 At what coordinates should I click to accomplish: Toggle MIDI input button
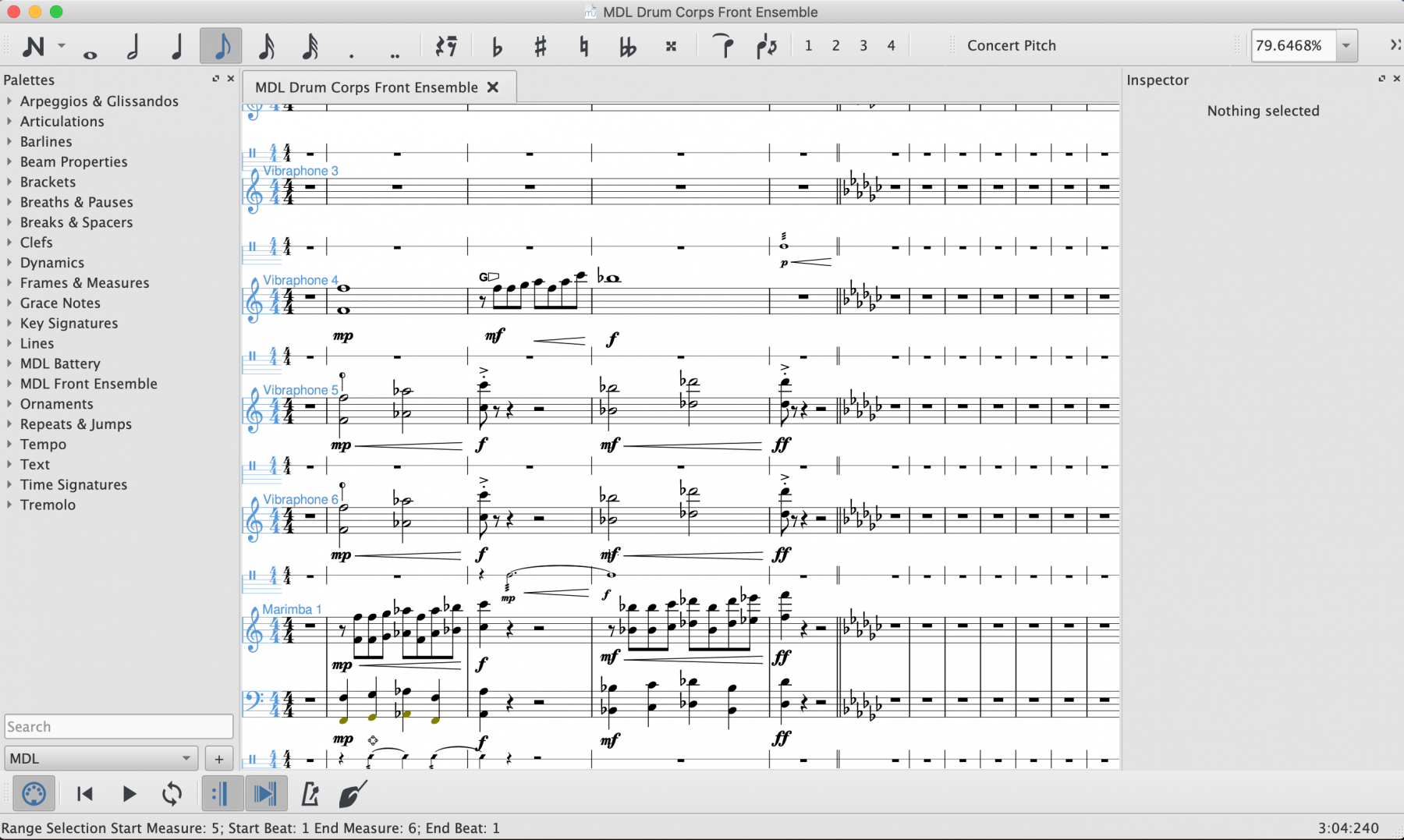click(34, 794)
